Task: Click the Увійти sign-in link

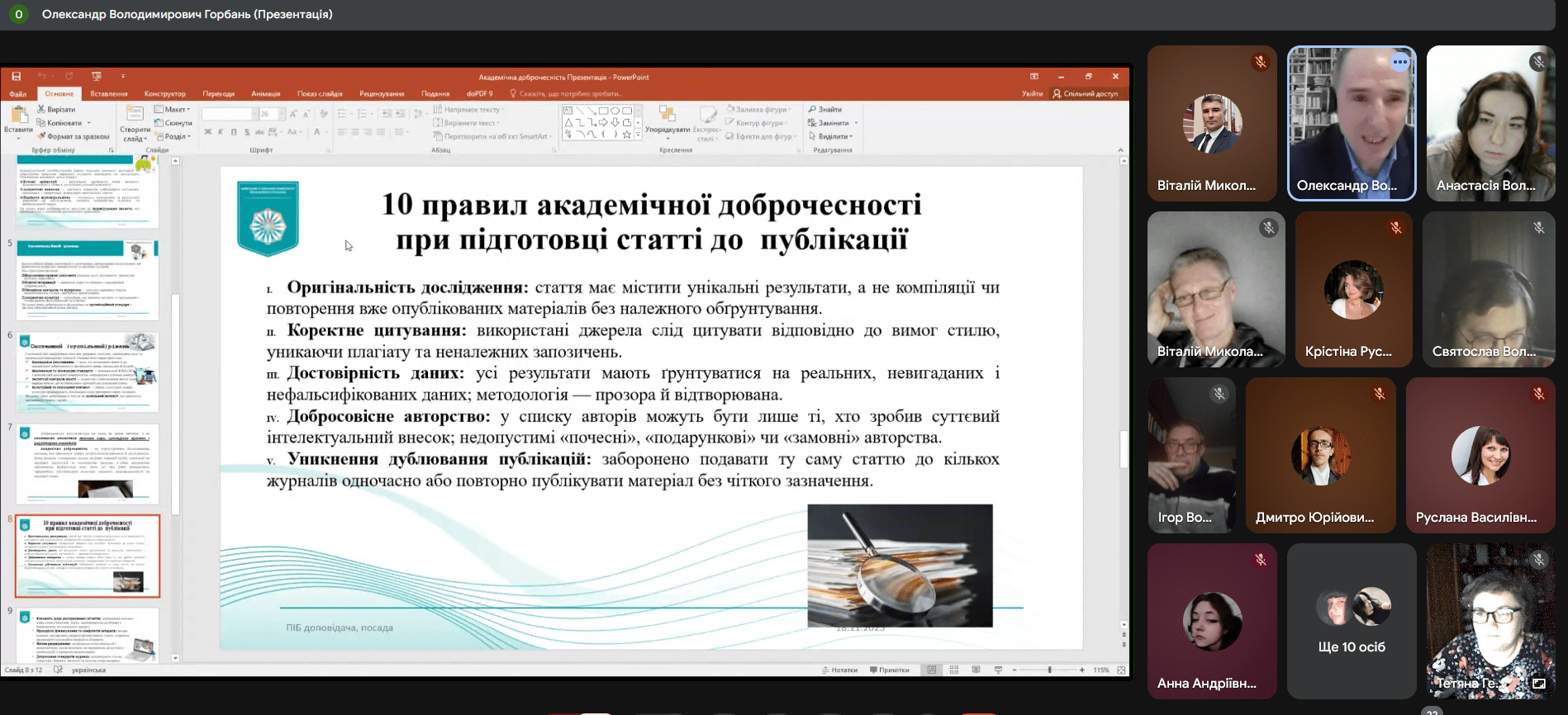Action: pos(1032,93)
